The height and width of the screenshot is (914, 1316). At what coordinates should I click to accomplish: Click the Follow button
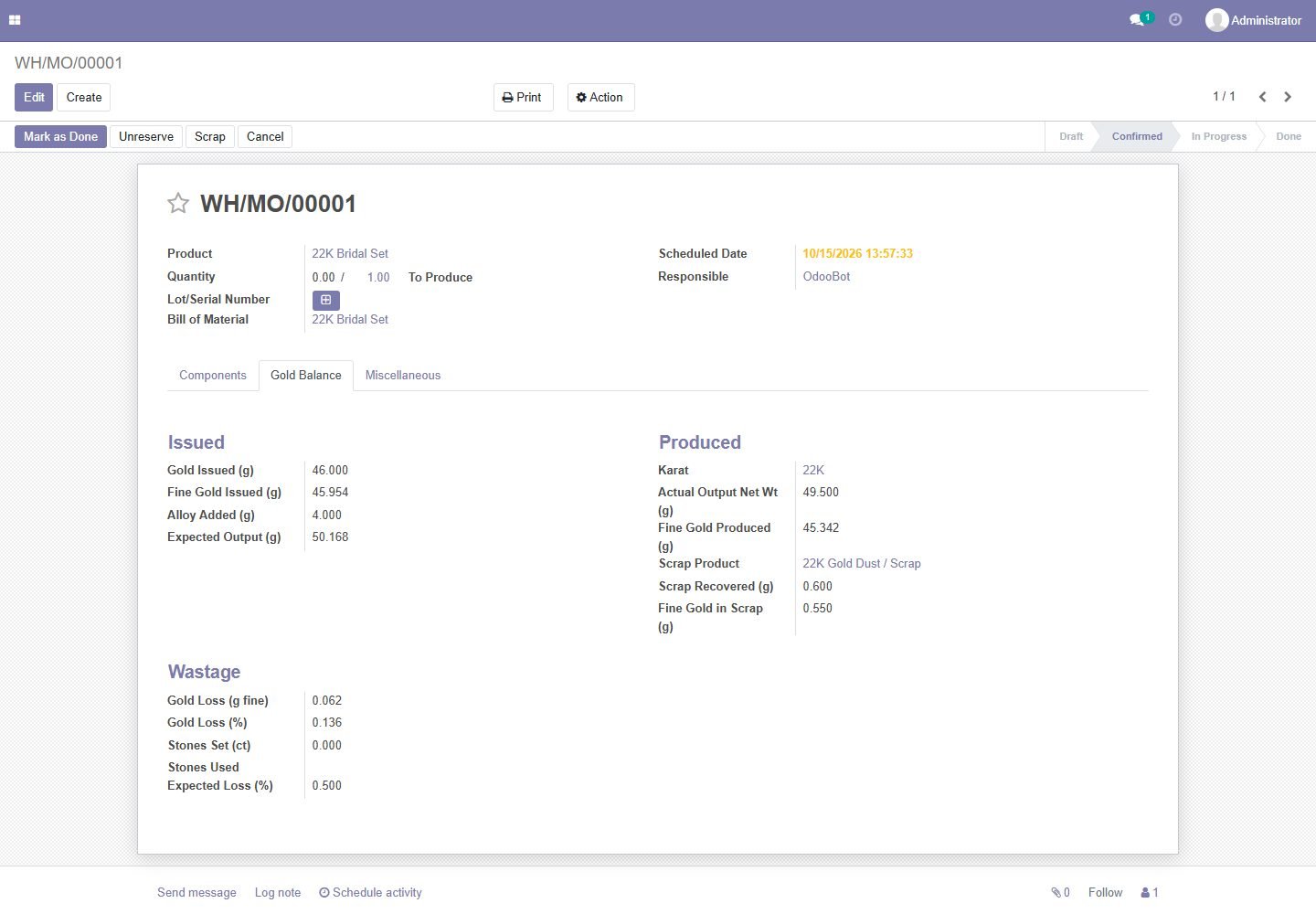pyautogui.click(x=1105, y=893)
